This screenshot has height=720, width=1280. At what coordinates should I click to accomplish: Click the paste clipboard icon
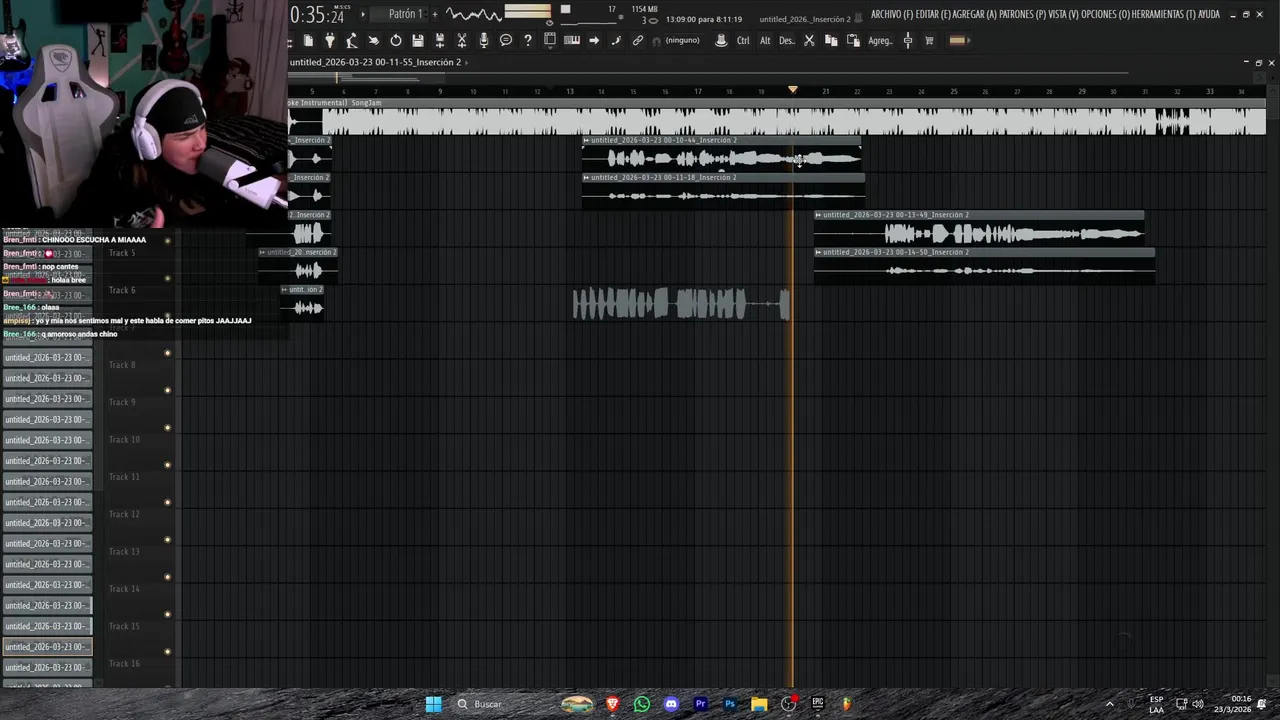click(x=853, y=40)
